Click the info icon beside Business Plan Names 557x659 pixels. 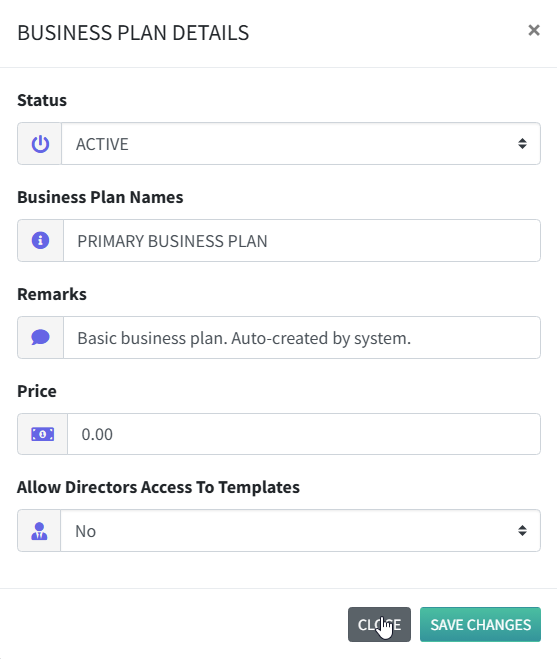[40, 240]
